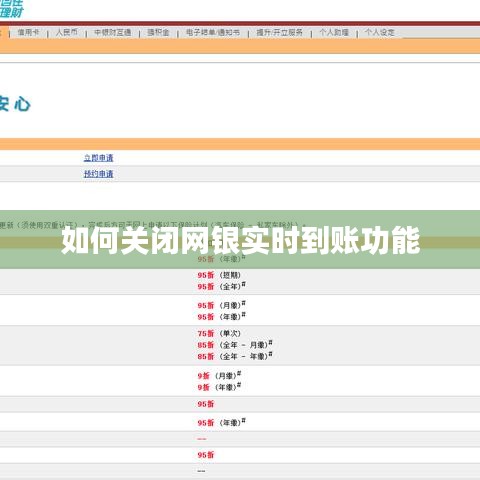Select the 中银财互通 menu item
The image size is (480, 480).
(x=112, y=32)
